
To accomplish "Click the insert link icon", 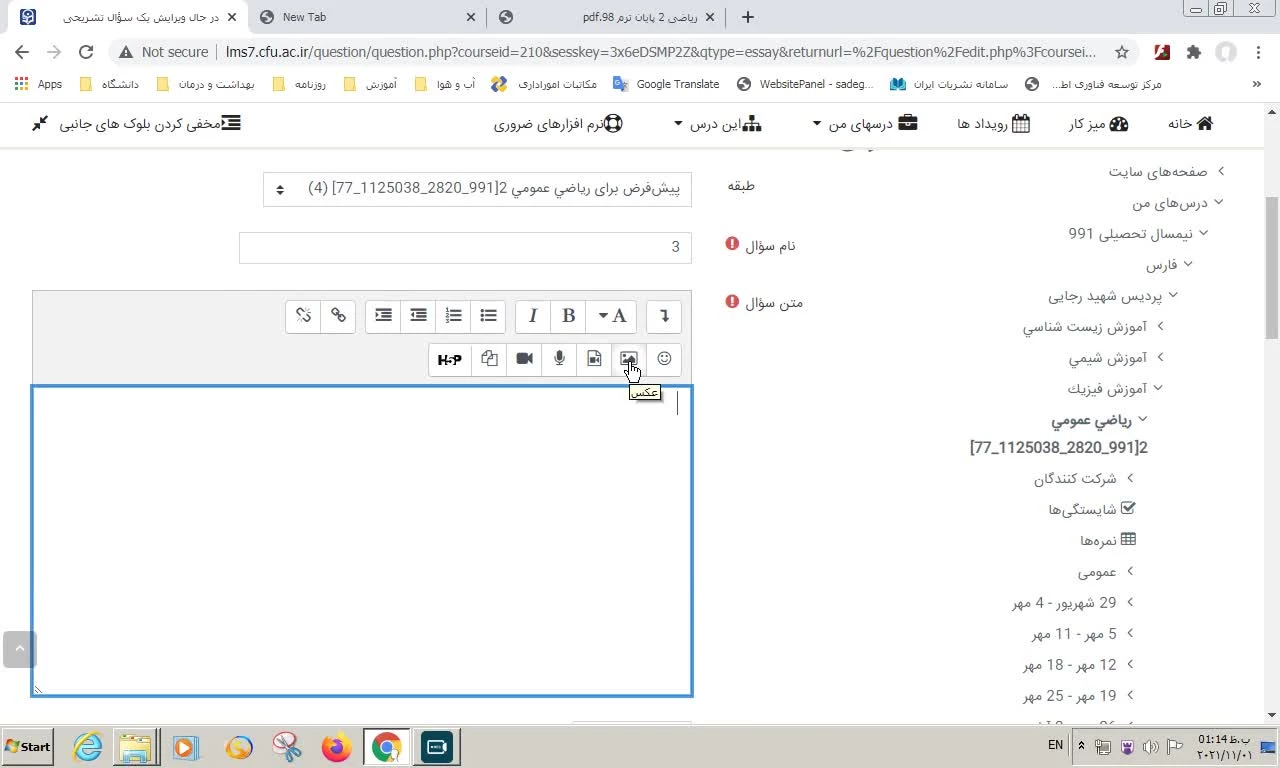I will coord(338,316).
